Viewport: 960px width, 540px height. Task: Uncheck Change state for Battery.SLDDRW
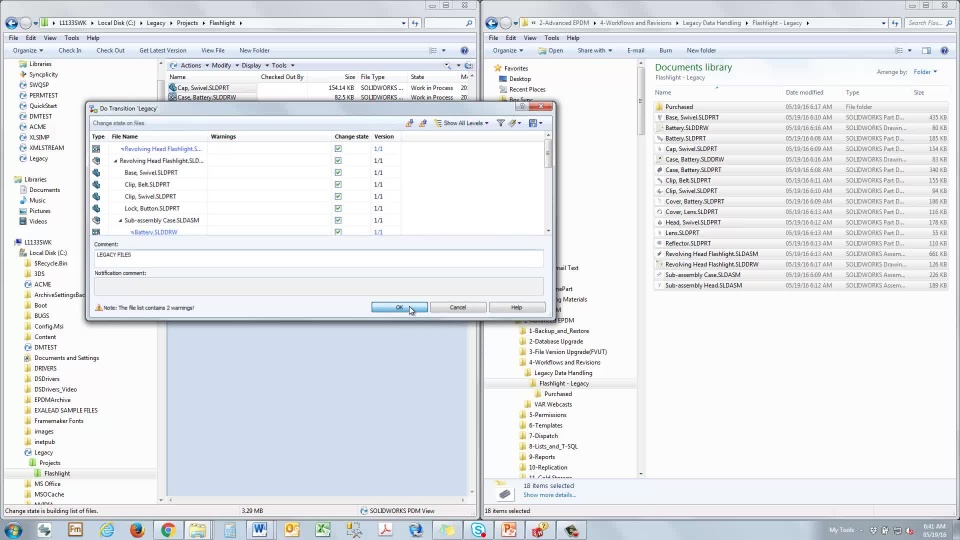[338, 232]
